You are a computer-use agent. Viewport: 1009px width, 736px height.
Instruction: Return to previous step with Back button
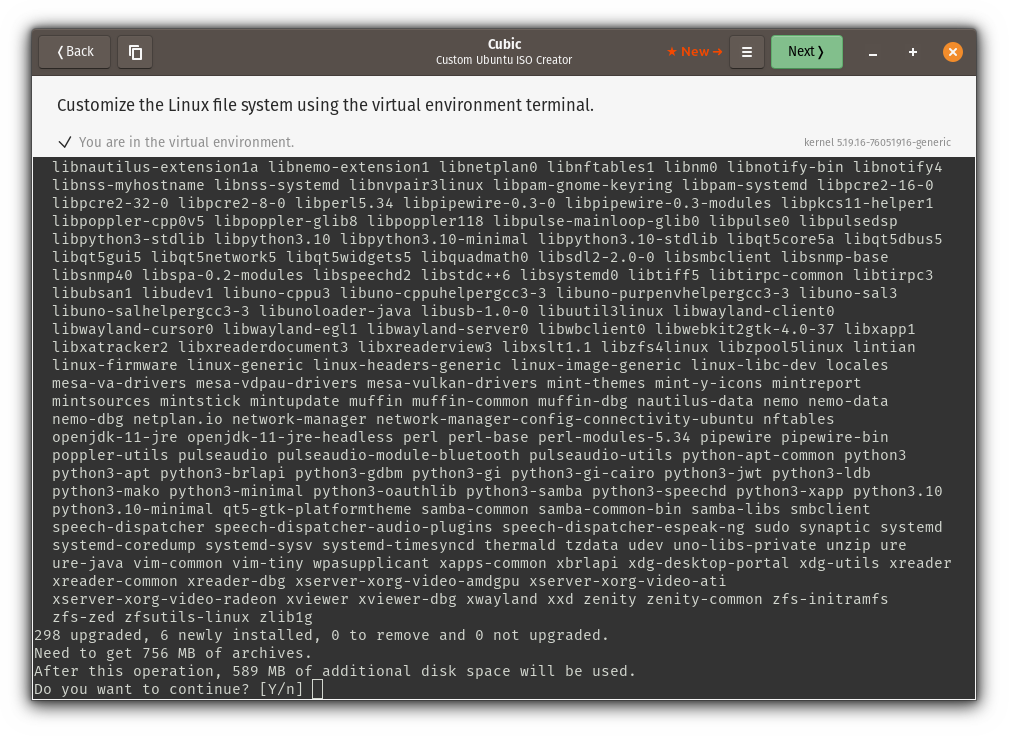pos(73,52)
